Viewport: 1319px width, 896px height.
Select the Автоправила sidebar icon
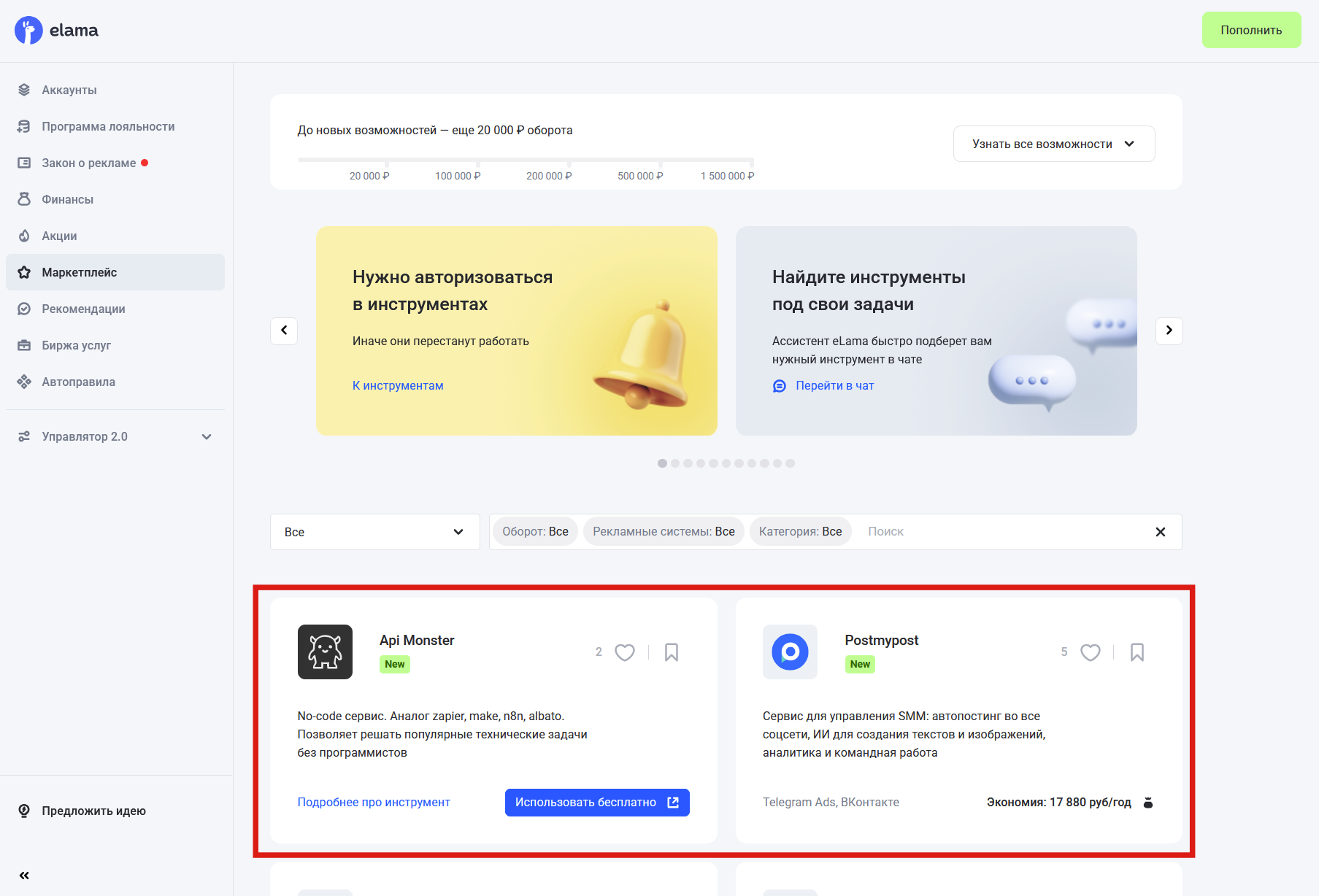23,381
